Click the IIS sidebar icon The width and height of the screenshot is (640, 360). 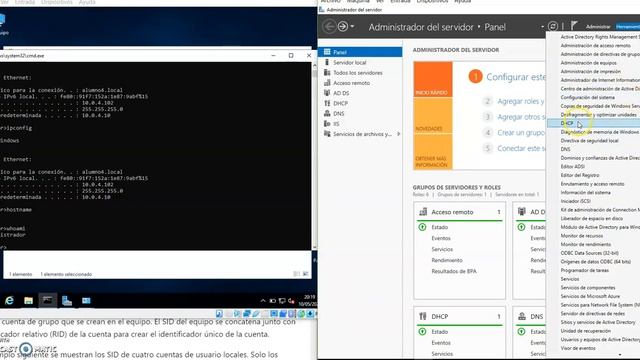[327, 123]
